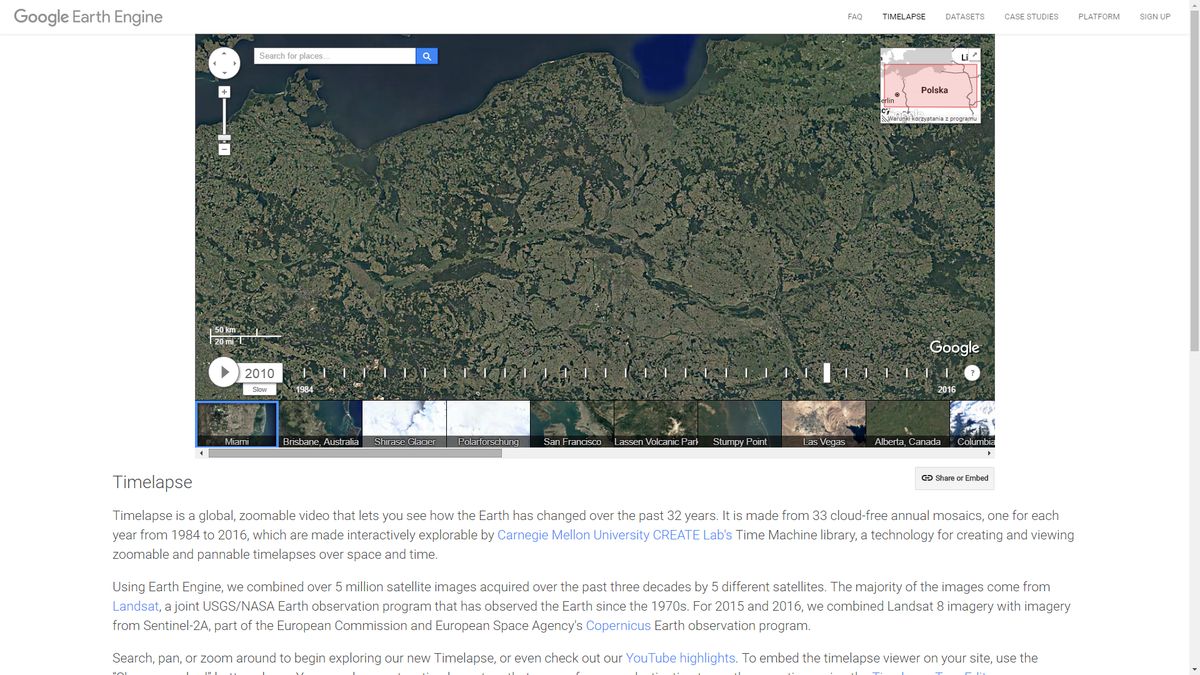Zoom out using the minus button
The width and height of the screenshot is (1200, 675).
tap(224, 149)
